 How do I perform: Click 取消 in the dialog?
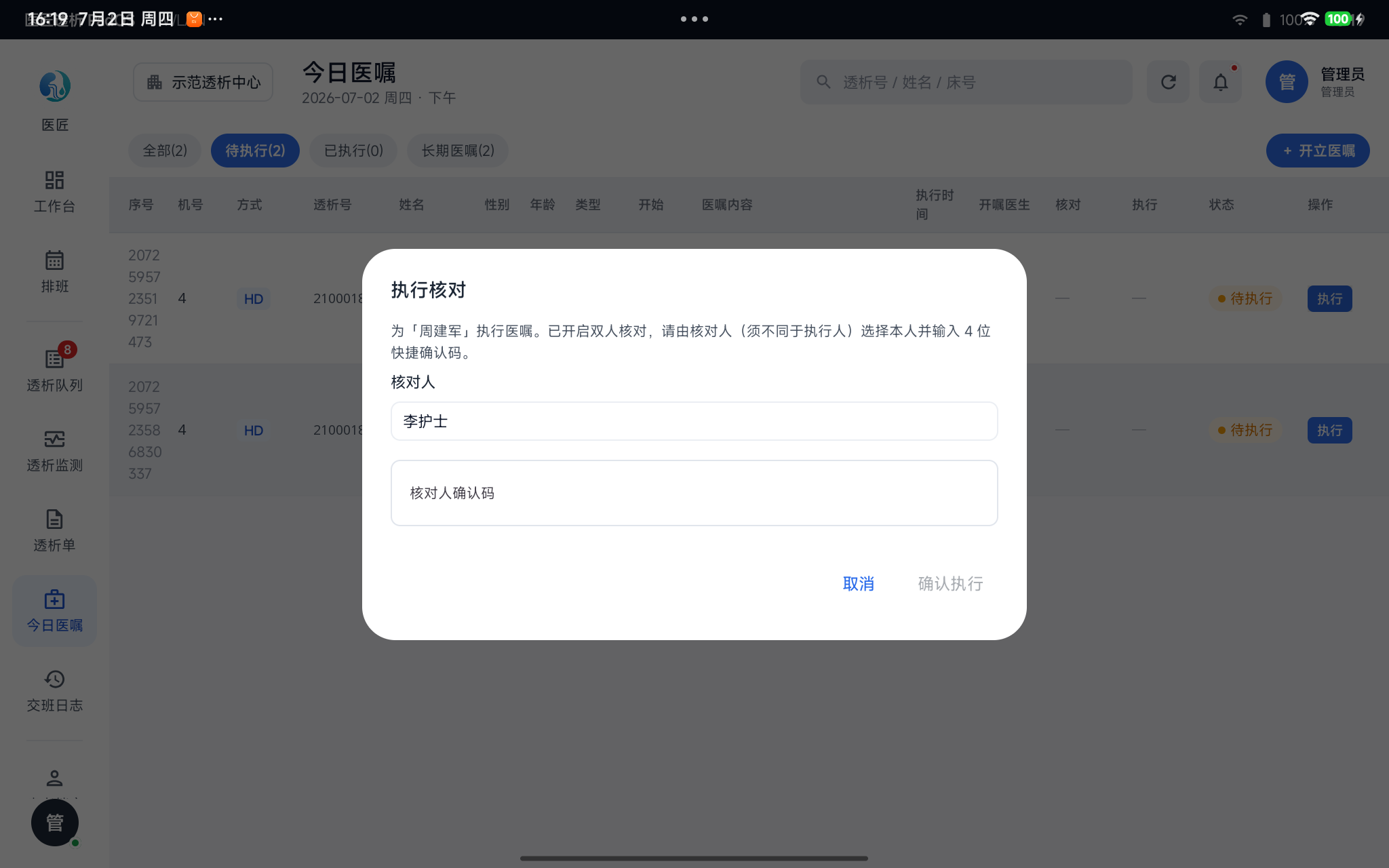858,583
